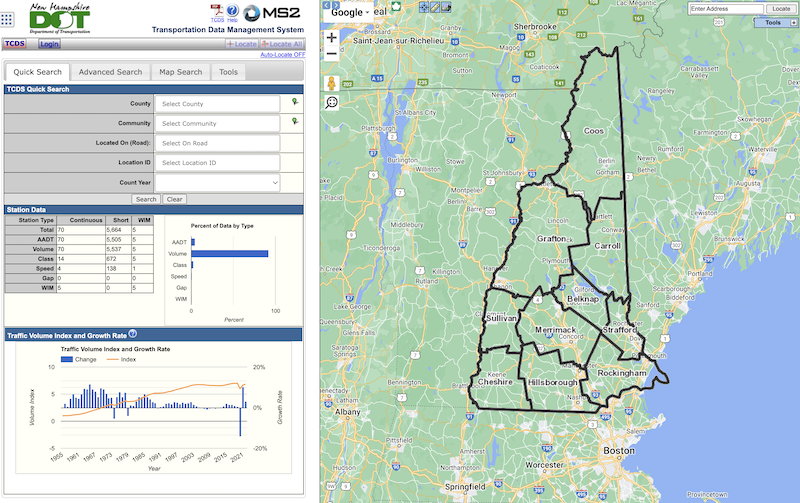Click the Login button
This screenshot has height=503, width=800.
click(49, 44)
